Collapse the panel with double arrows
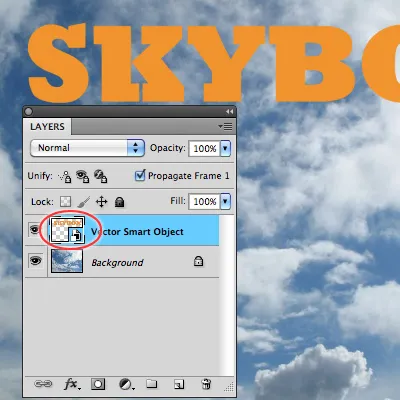Screen dimensions: 400x400 229,111
